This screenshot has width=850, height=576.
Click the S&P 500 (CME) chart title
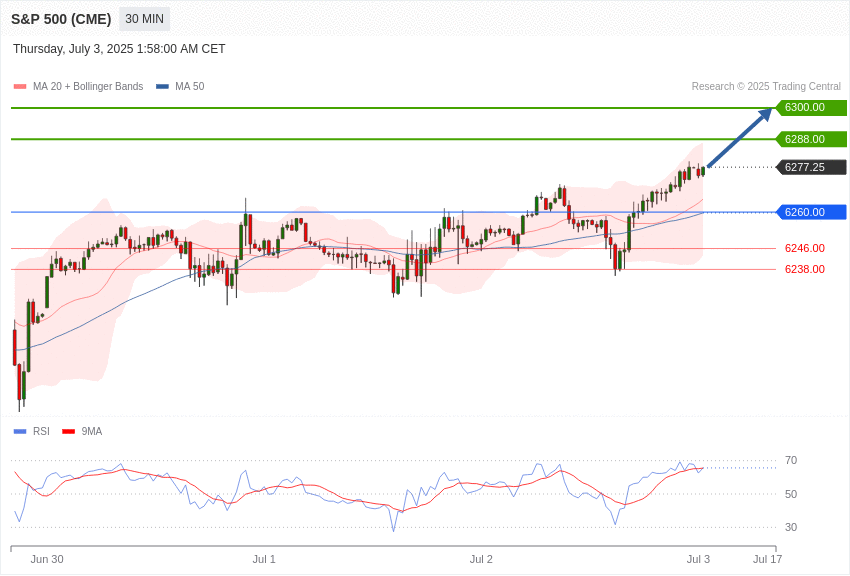pos(61,19)
